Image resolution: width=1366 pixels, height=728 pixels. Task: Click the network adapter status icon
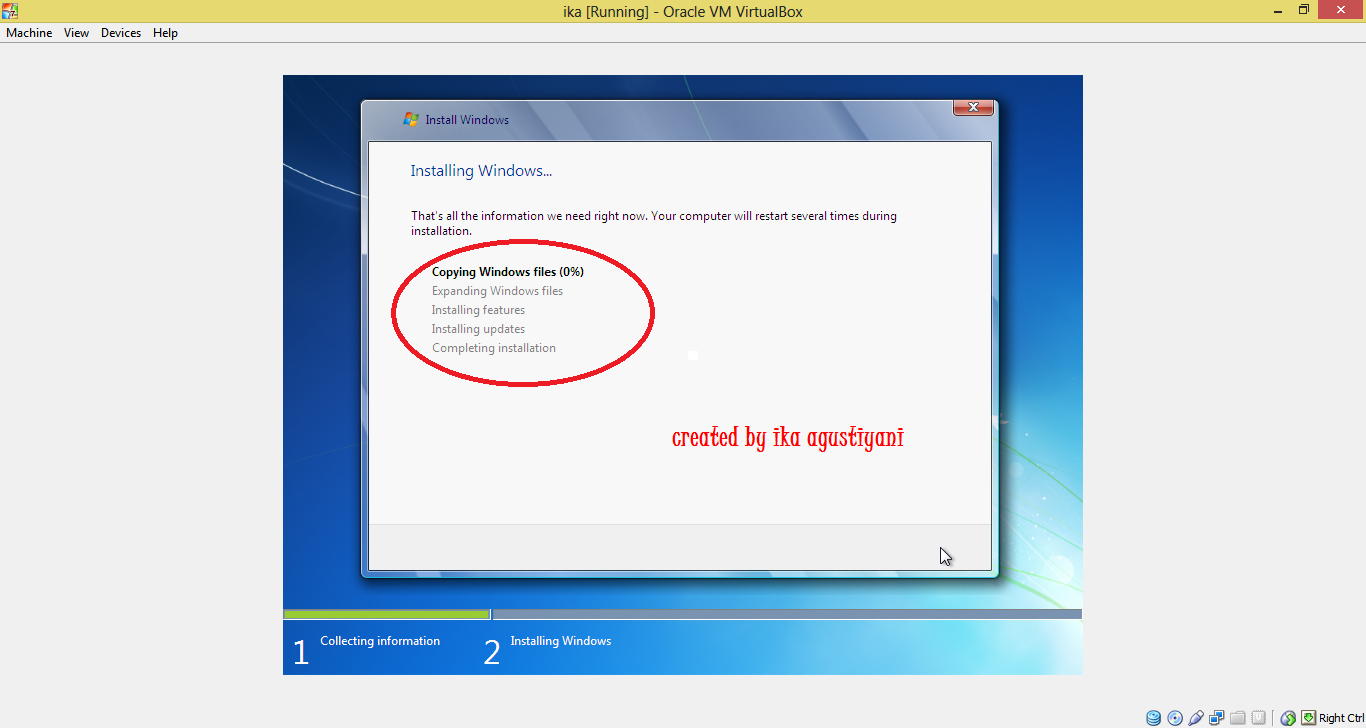[1287, 717]
